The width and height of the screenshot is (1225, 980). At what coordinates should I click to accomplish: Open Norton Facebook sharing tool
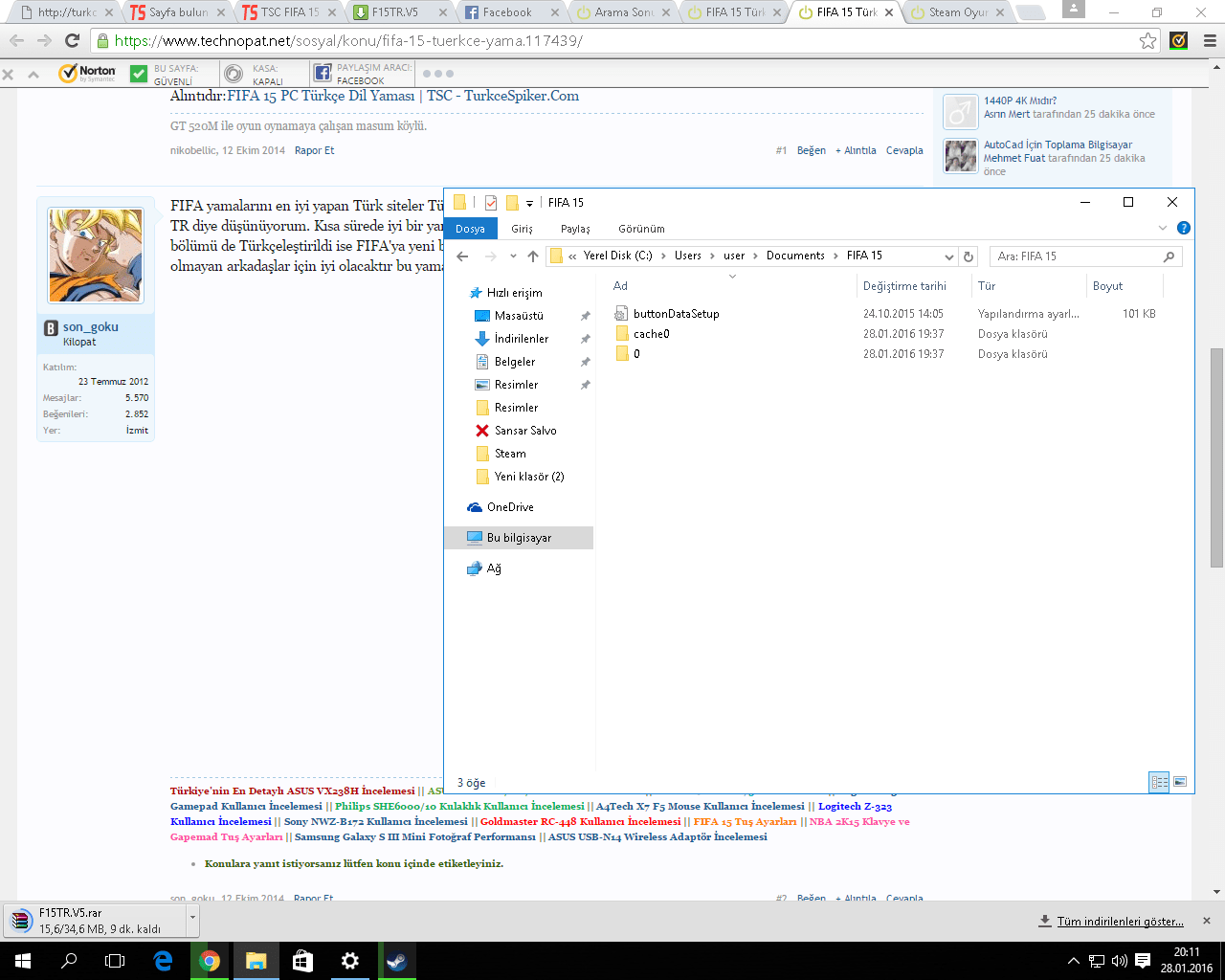pyautogui.click(x=364, y=74)
